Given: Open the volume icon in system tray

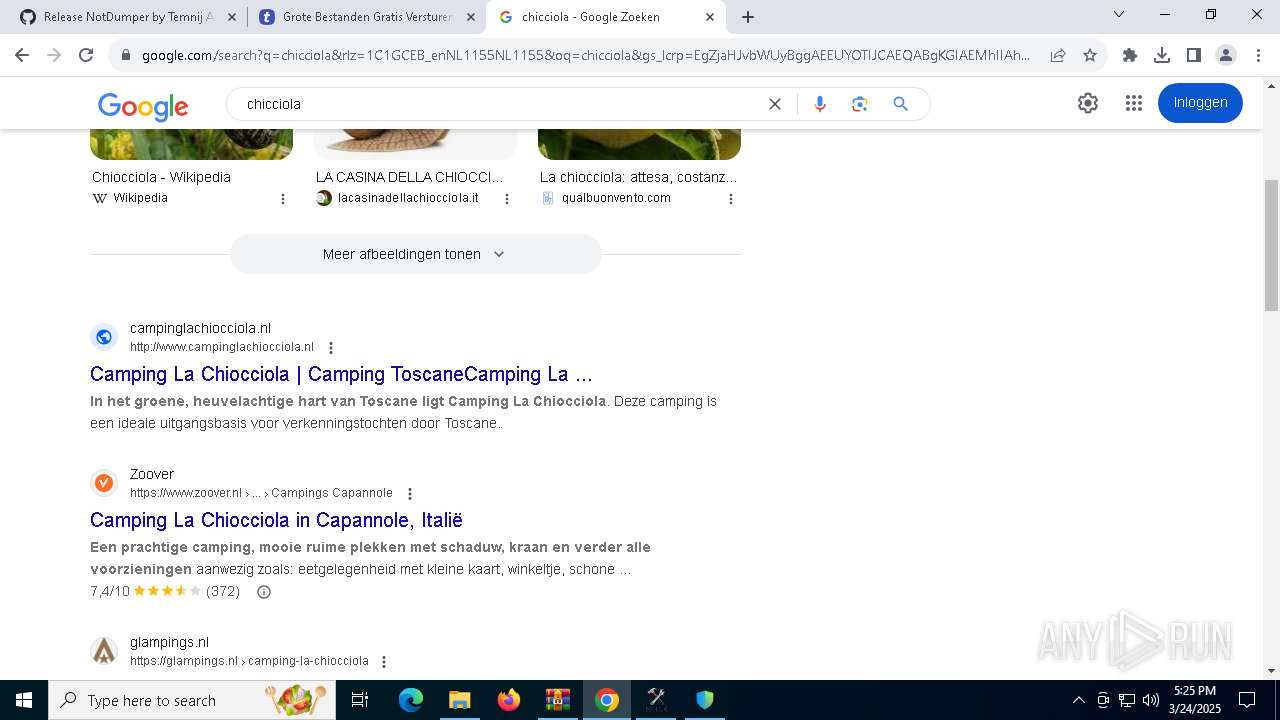Looking at the screenshot, I should click(1151, 700).
